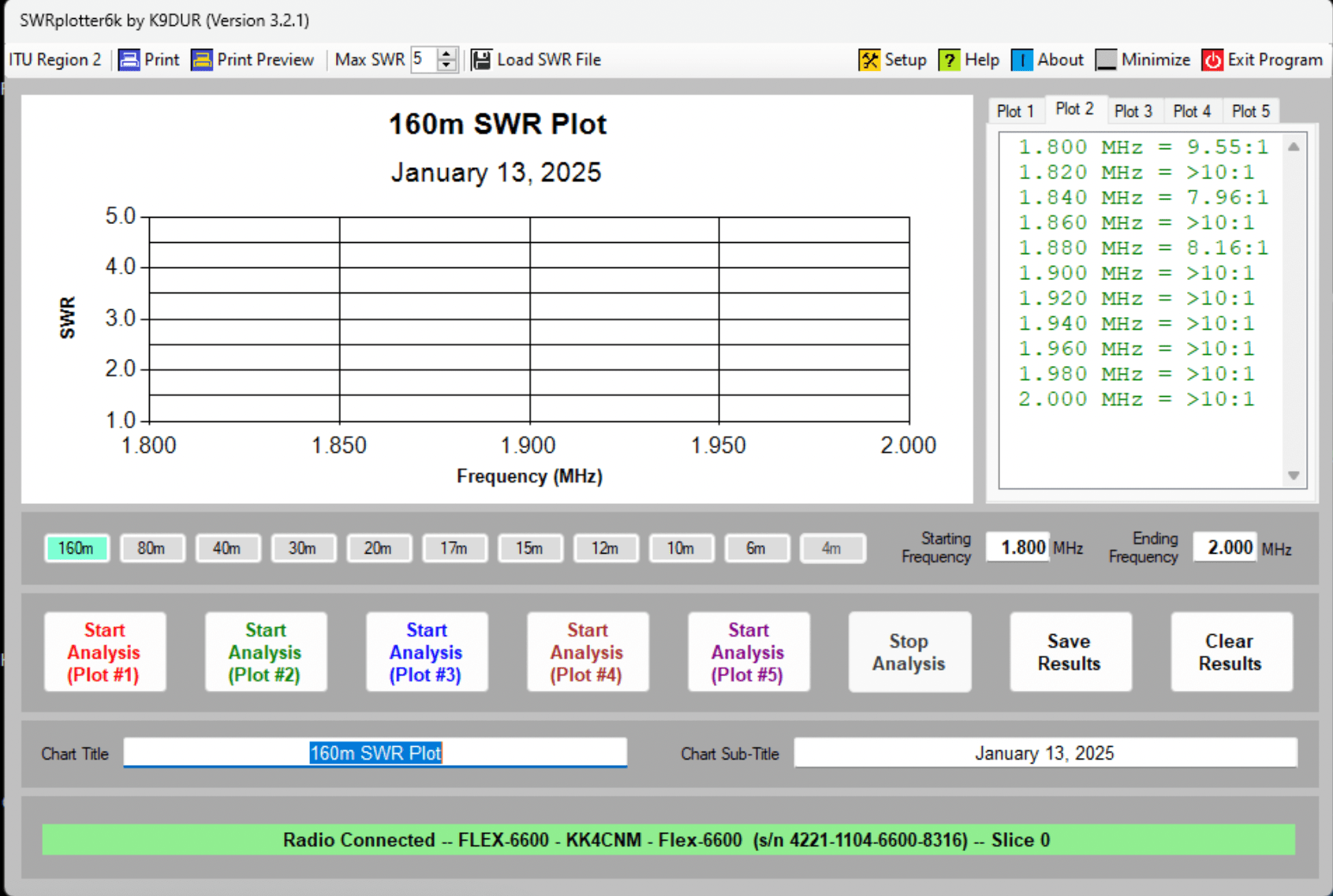Switch to Plot 3 tab
The image size is (1333, 896).
(1133, 111)
